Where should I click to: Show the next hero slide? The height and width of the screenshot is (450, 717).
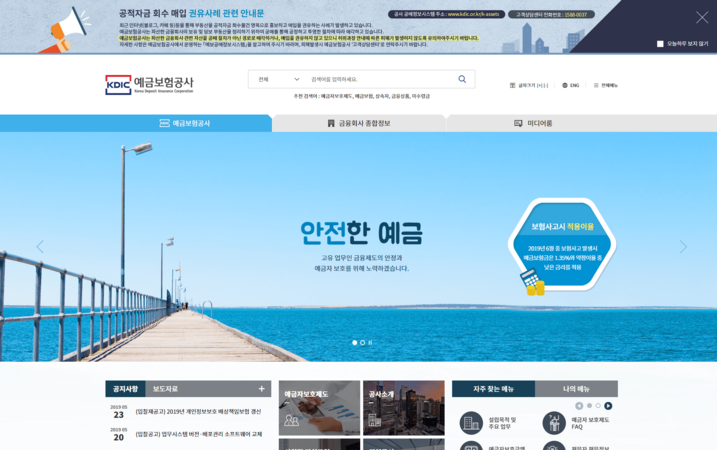coord(683,247)
